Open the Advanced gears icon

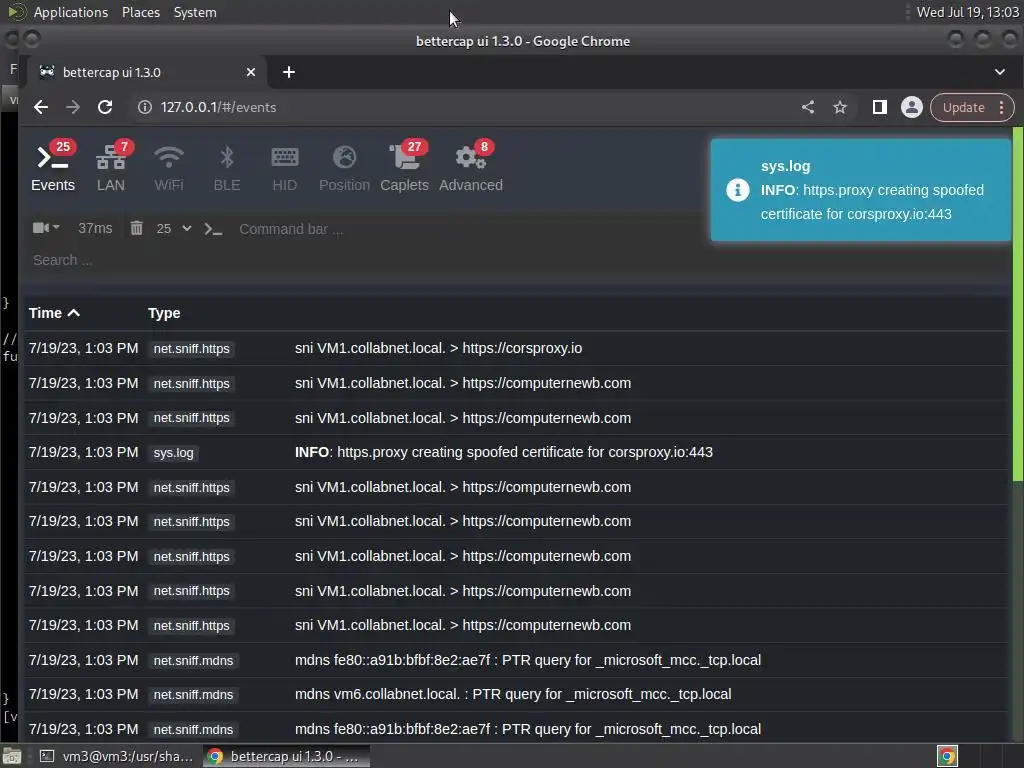point(471,167)
